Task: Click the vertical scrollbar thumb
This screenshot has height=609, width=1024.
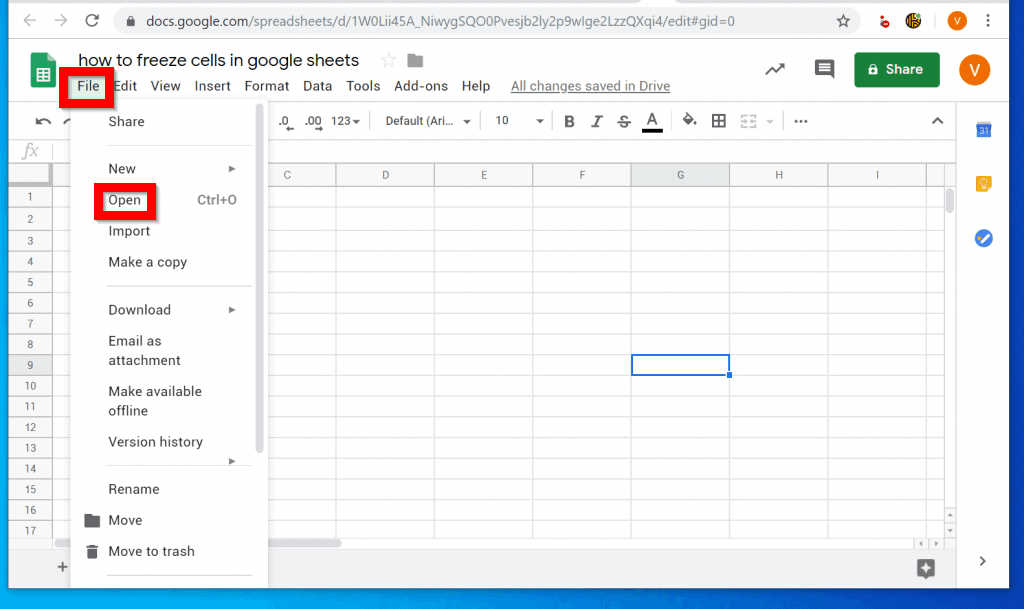Action: [950, 200]
